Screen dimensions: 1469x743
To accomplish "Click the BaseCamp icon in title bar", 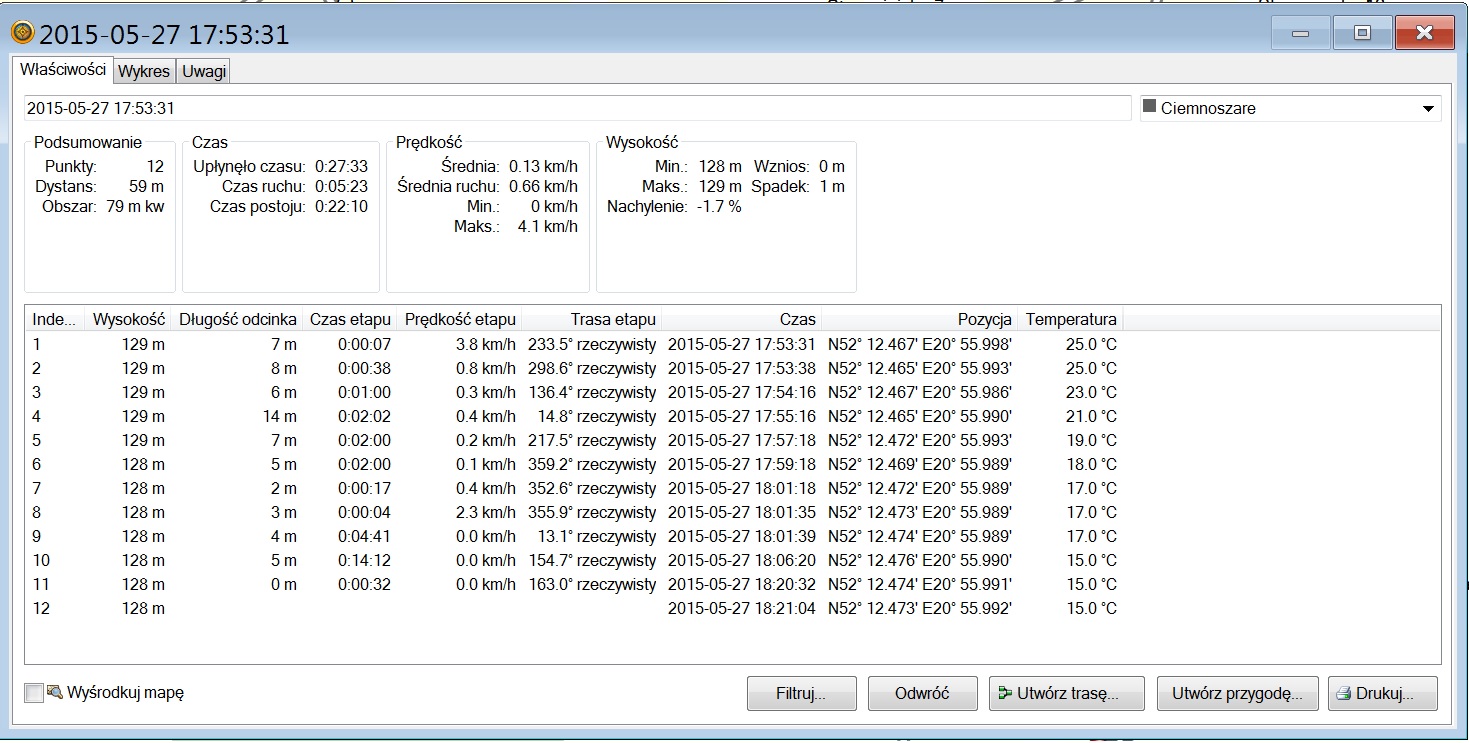I will (22, 33).
